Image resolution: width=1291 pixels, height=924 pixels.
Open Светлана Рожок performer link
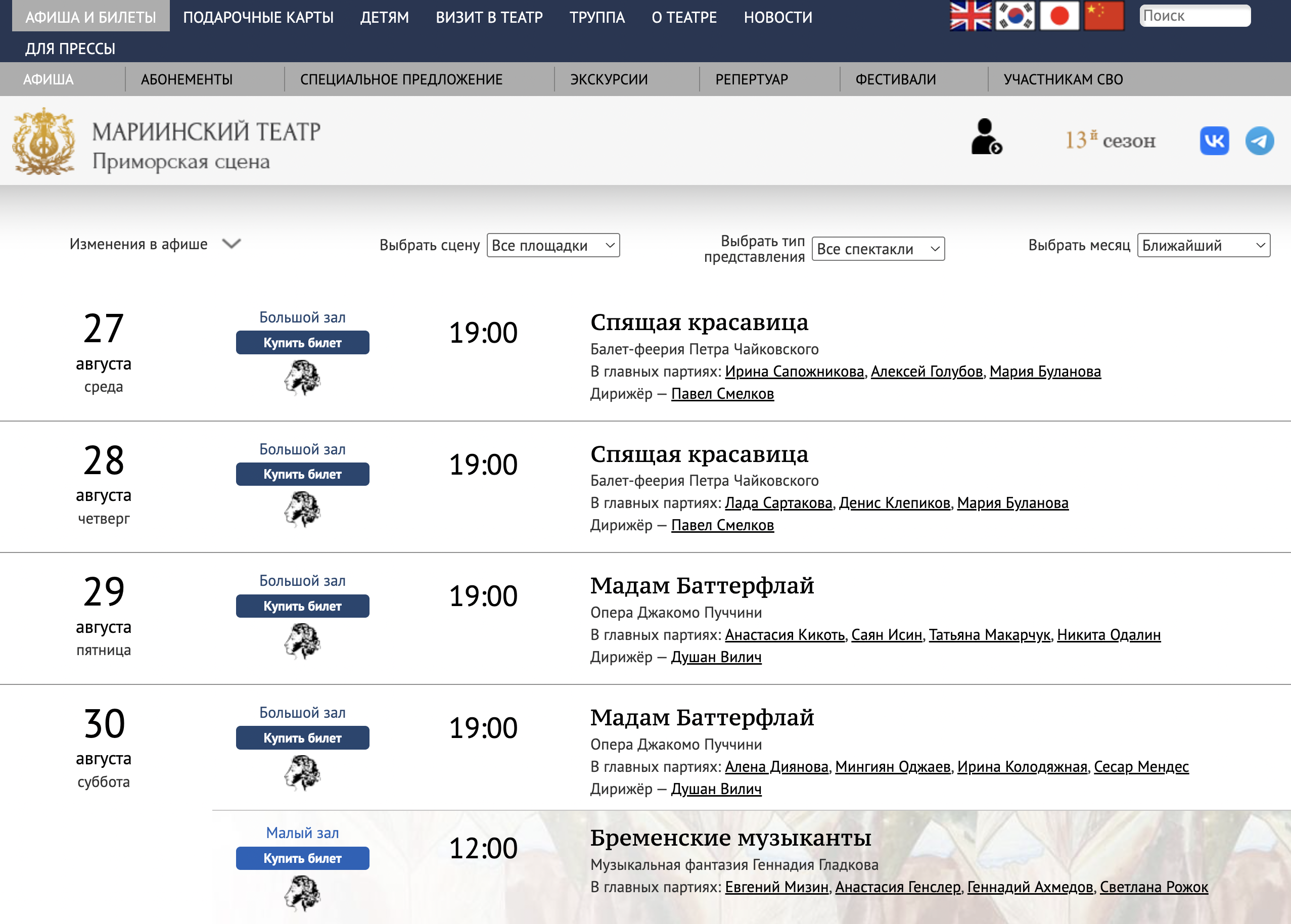1154,887
